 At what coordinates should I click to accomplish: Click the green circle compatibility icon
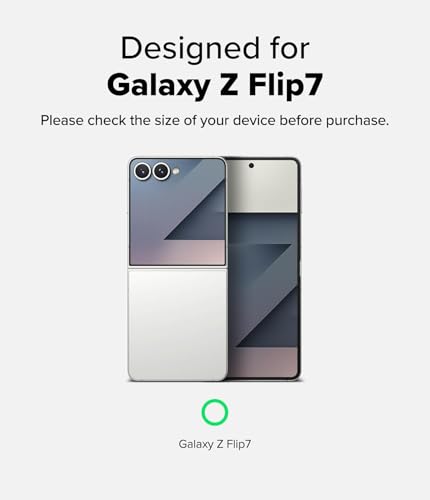[215, 412]
